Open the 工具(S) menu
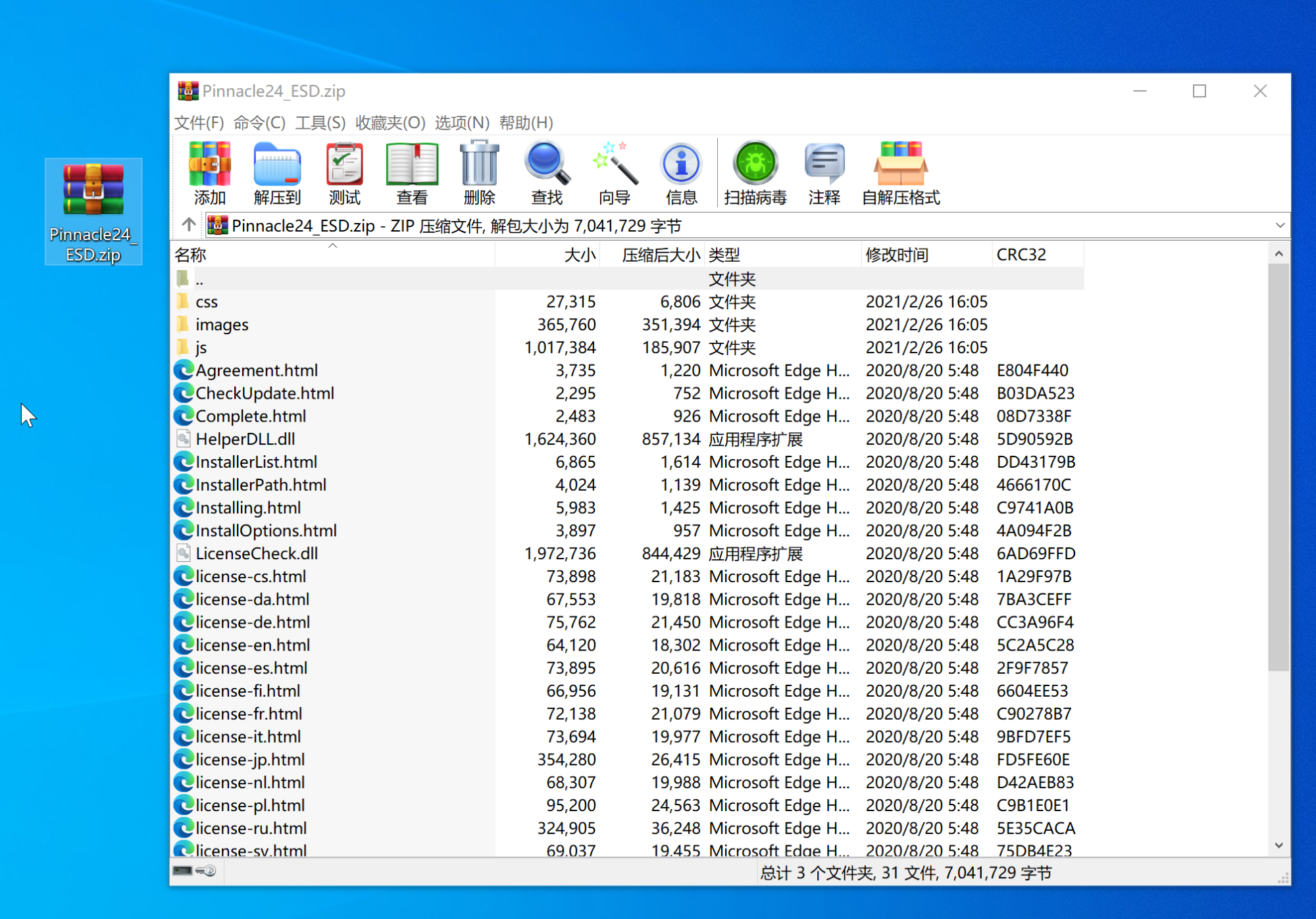This screenshot has width=1316, height=919. (320, 123)
